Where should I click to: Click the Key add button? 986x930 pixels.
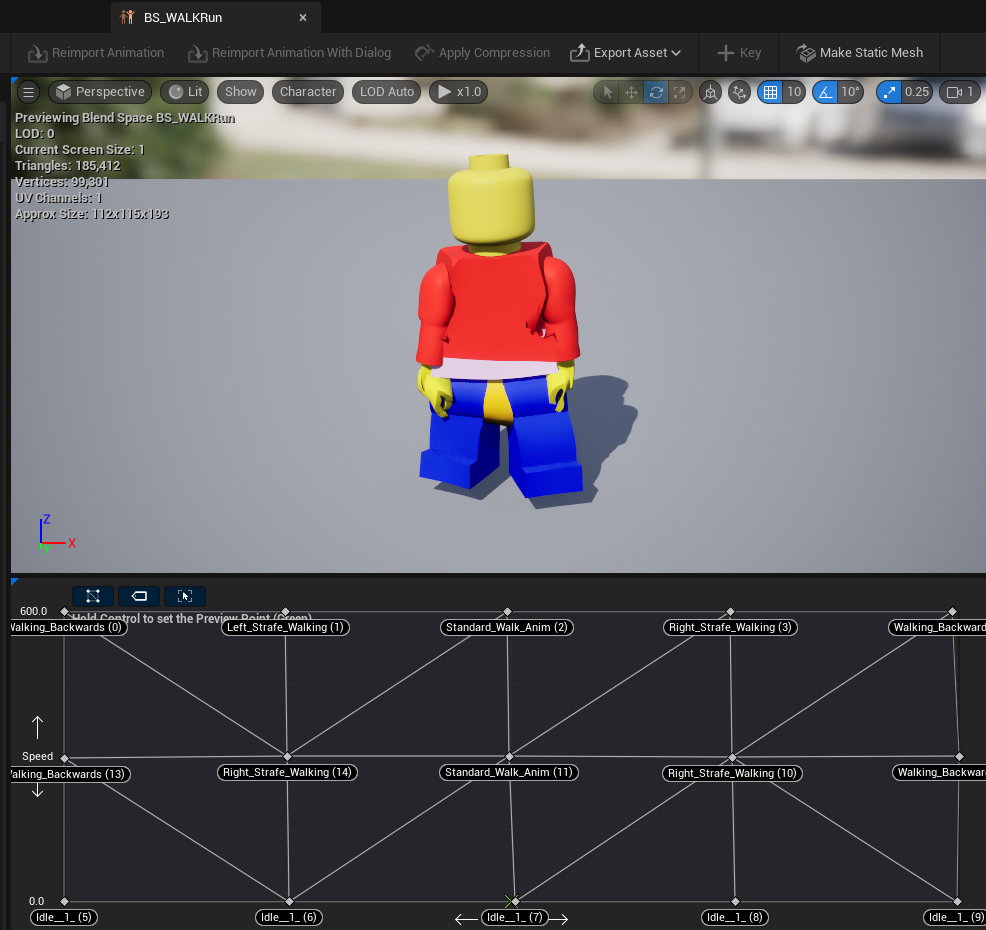pos(739,53)
